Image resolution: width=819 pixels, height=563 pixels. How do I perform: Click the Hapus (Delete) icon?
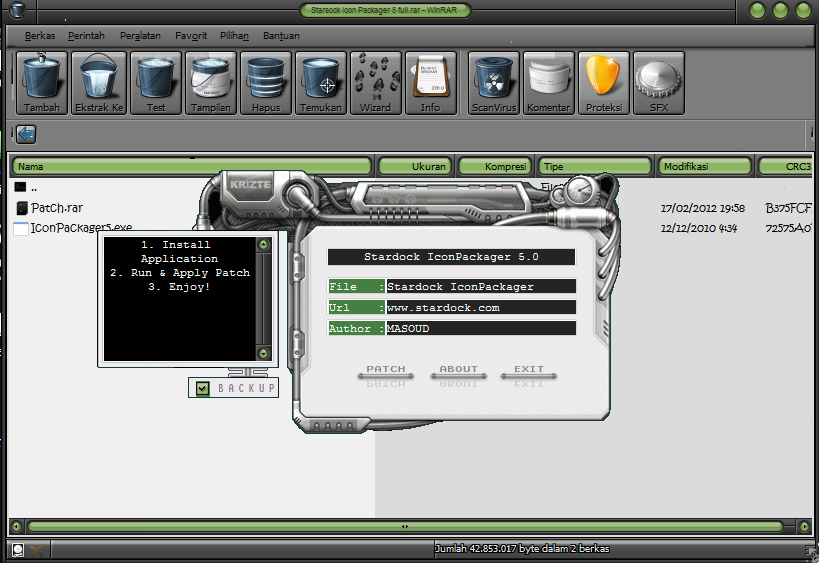[266, 83]
